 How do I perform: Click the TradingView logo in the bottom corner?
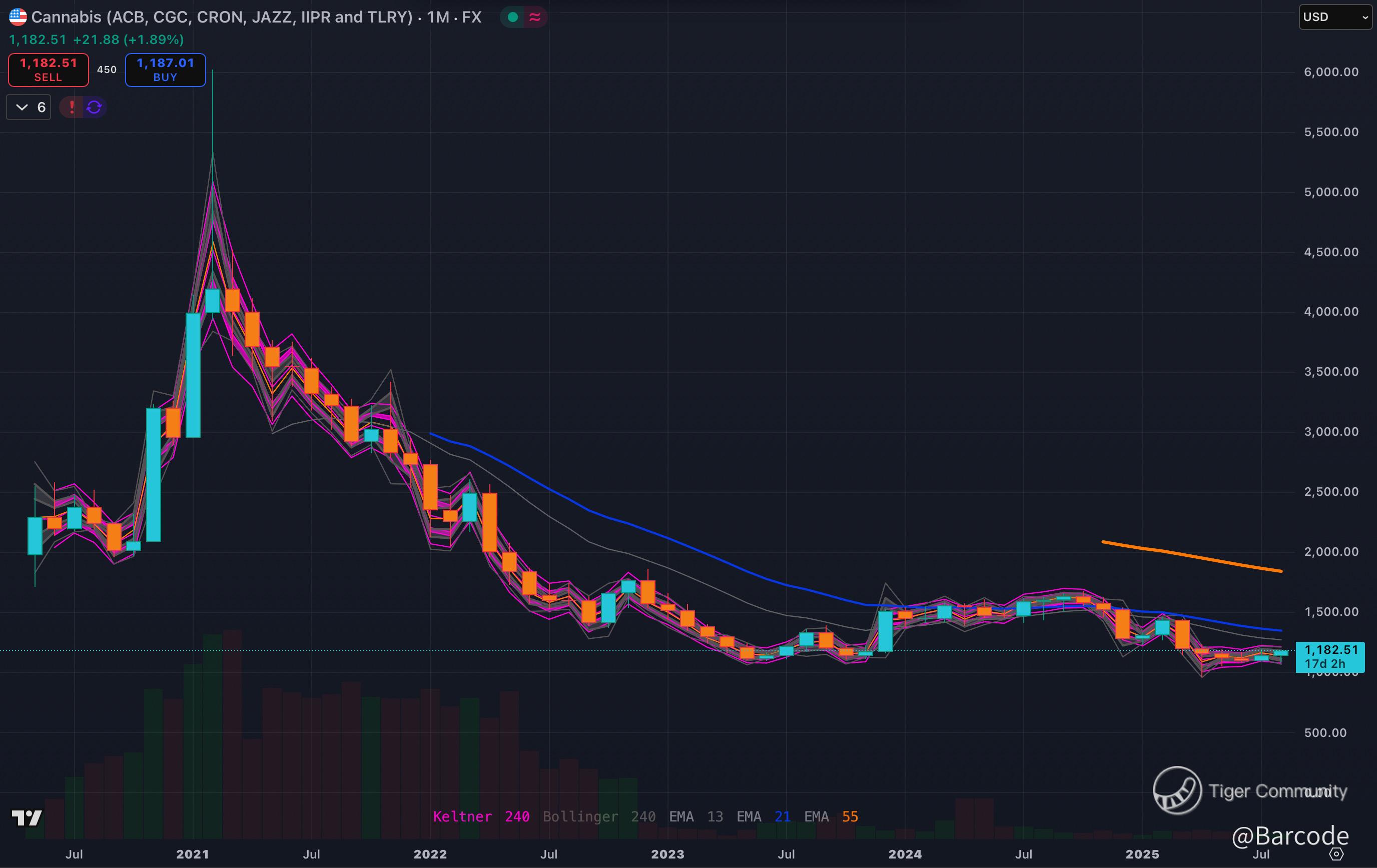27,818
